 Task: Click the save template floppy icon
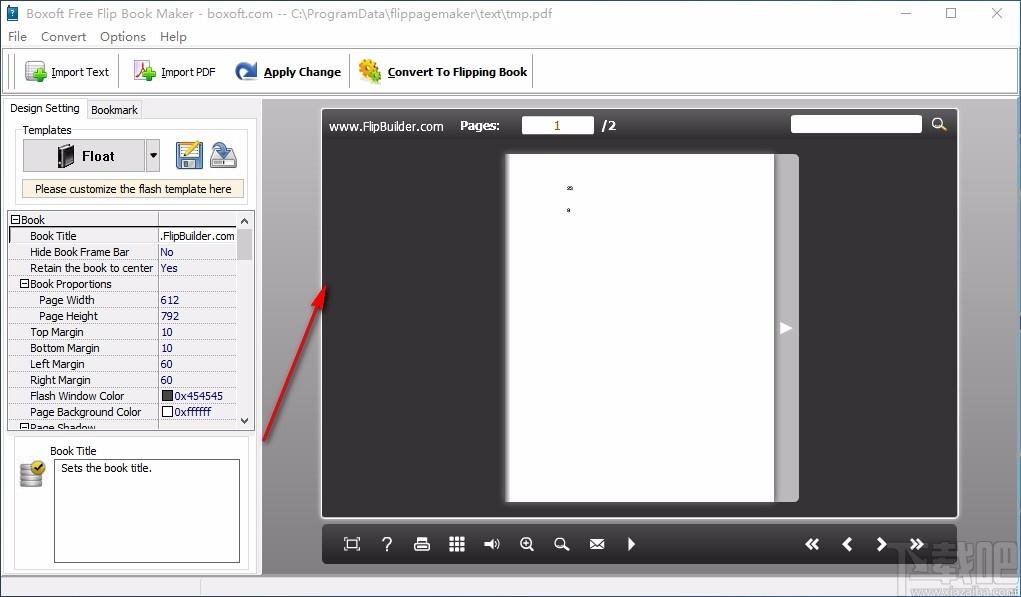(x=189, y=156)
